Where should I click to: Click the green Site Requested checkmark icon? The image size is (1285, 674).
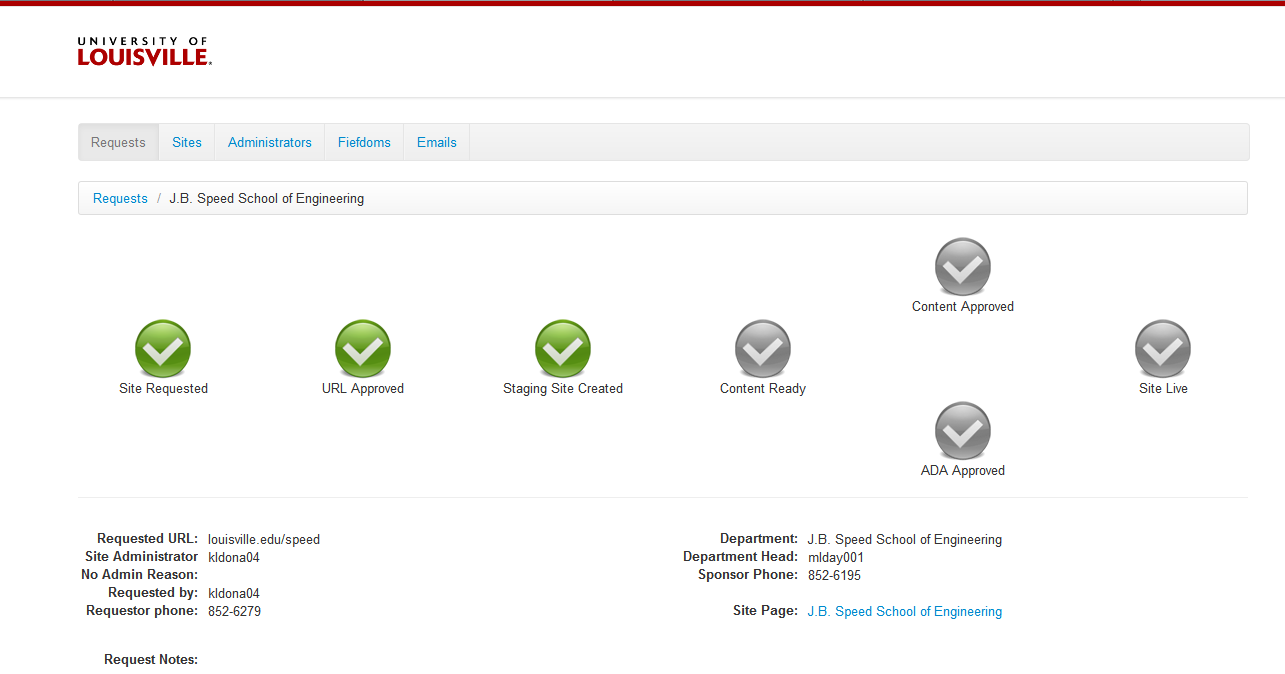163,349
